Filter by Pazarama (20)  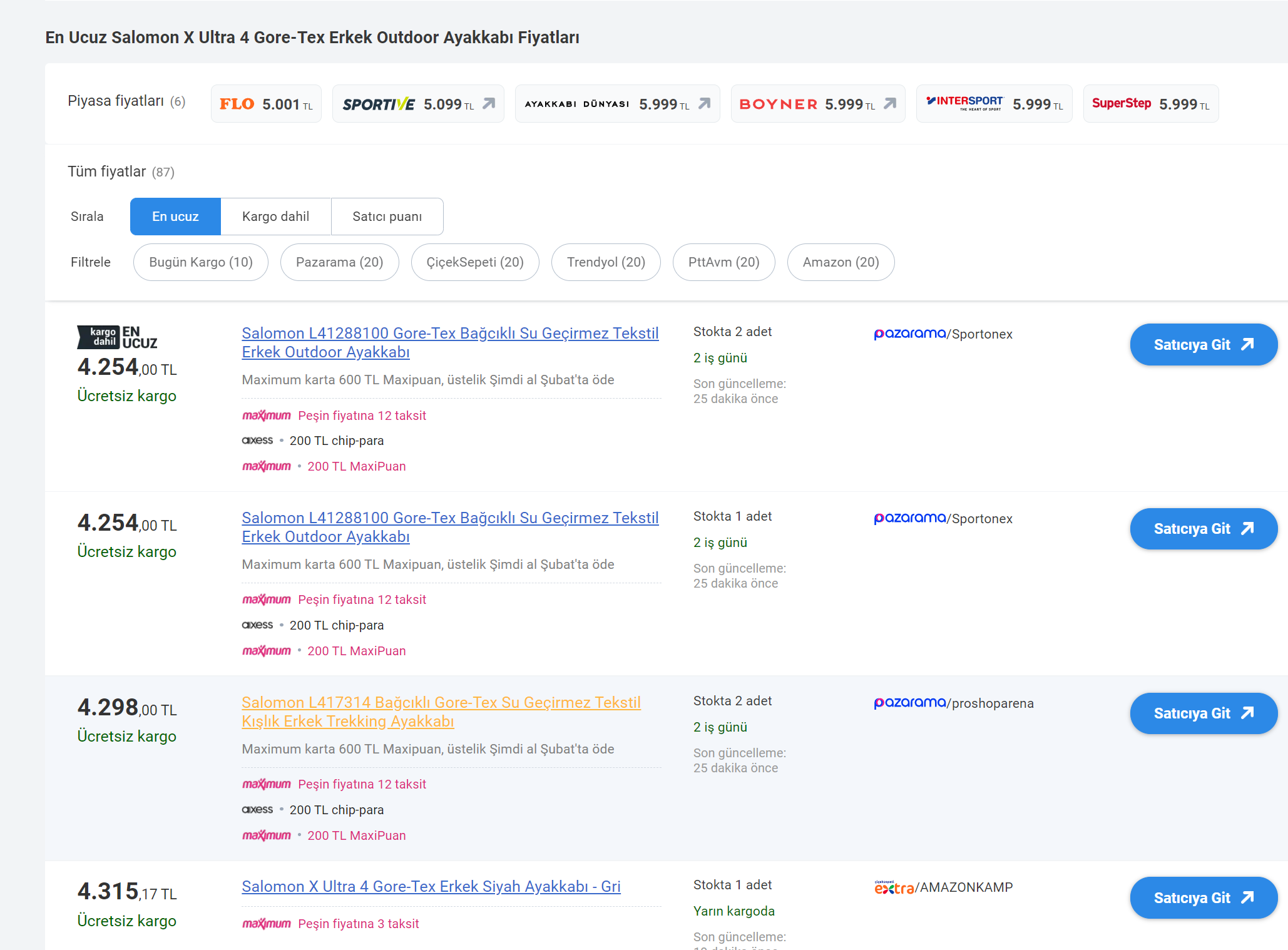point(339,262)
